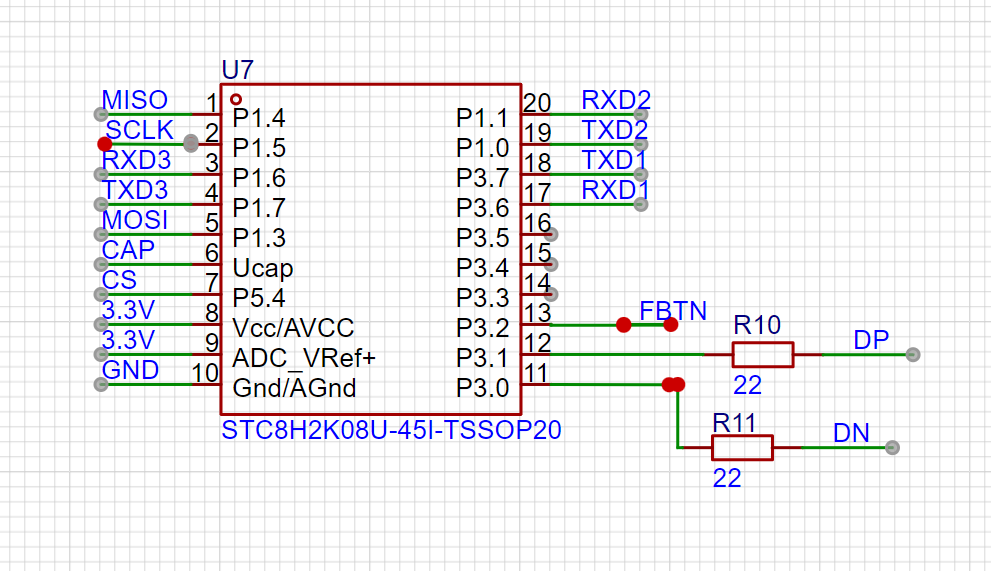Click the gray endpoint at DN wire end

pos(892,448)
